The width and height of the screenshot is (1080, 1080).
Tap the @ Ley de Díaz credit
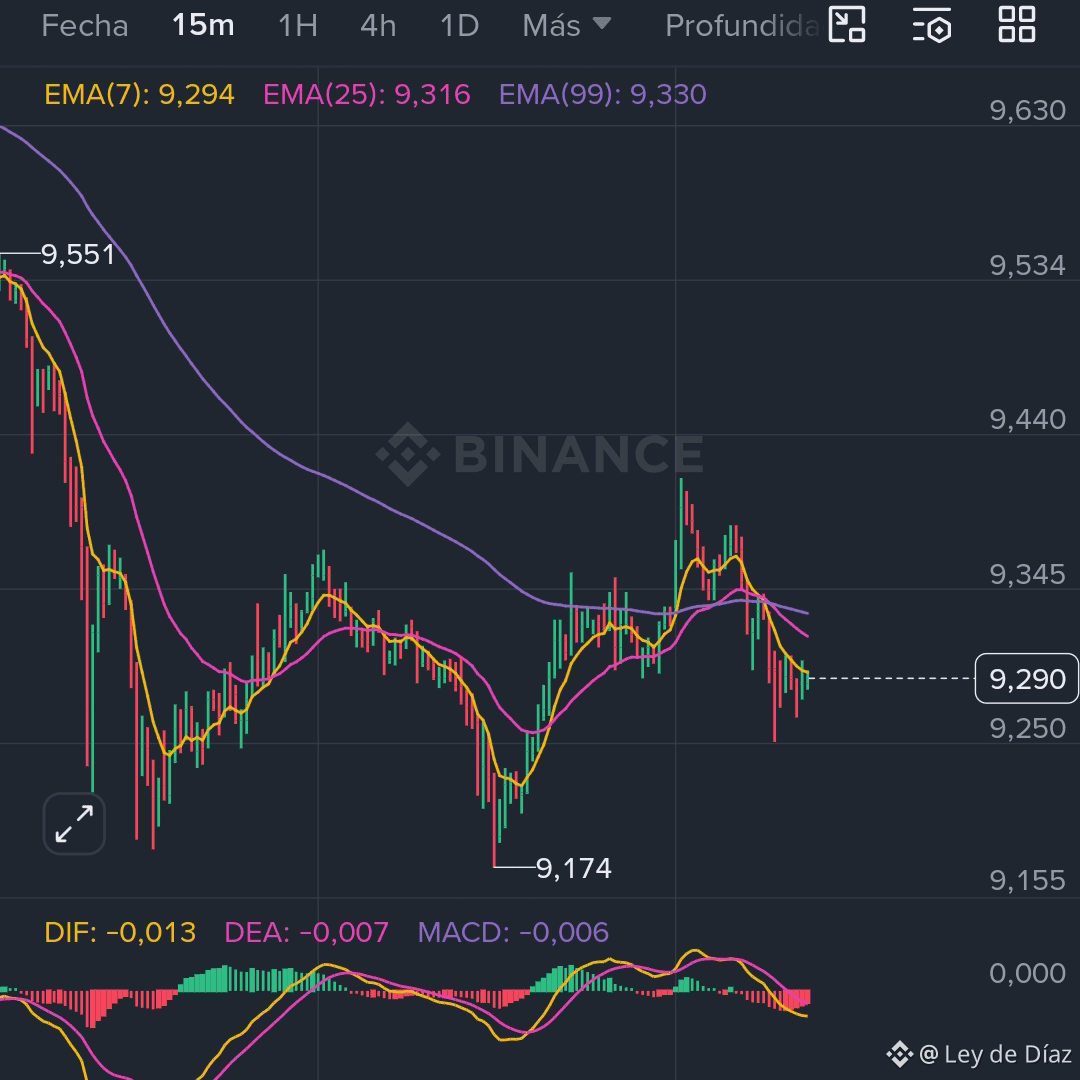click(x=979, y=1054)
